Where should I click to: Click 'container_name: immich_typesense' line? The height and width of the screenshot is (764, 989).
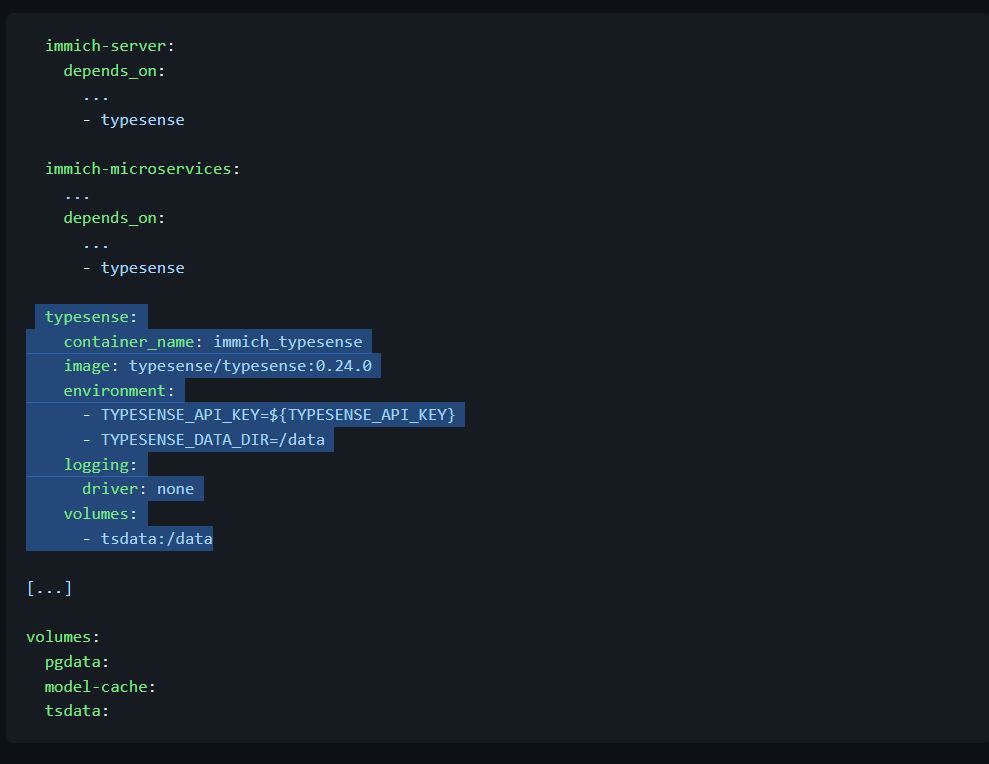(213, 342)
